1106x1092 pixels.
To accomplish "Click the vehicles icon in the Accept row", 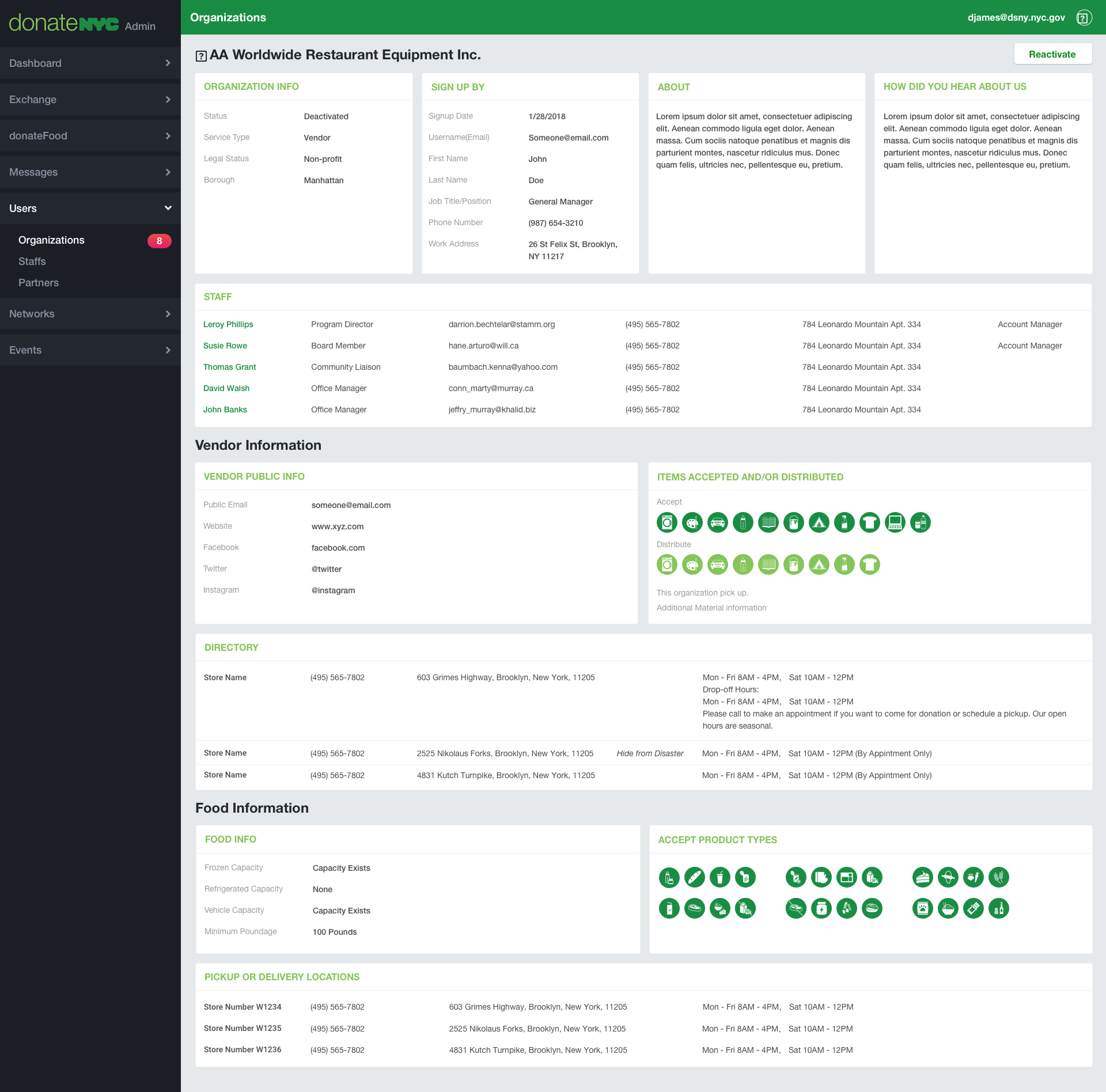I will (718, 522).
